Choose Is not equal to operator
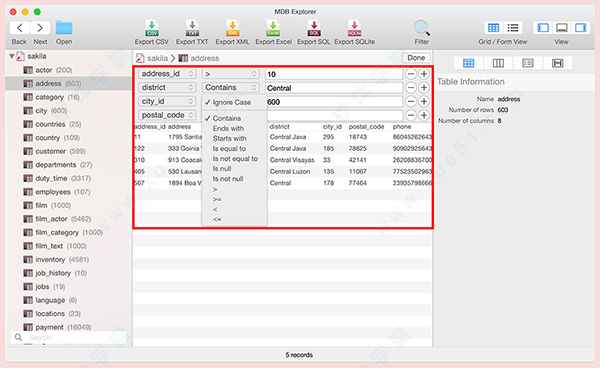The height and width of the screenshot is (368, 600). click(x=234, y=159)
